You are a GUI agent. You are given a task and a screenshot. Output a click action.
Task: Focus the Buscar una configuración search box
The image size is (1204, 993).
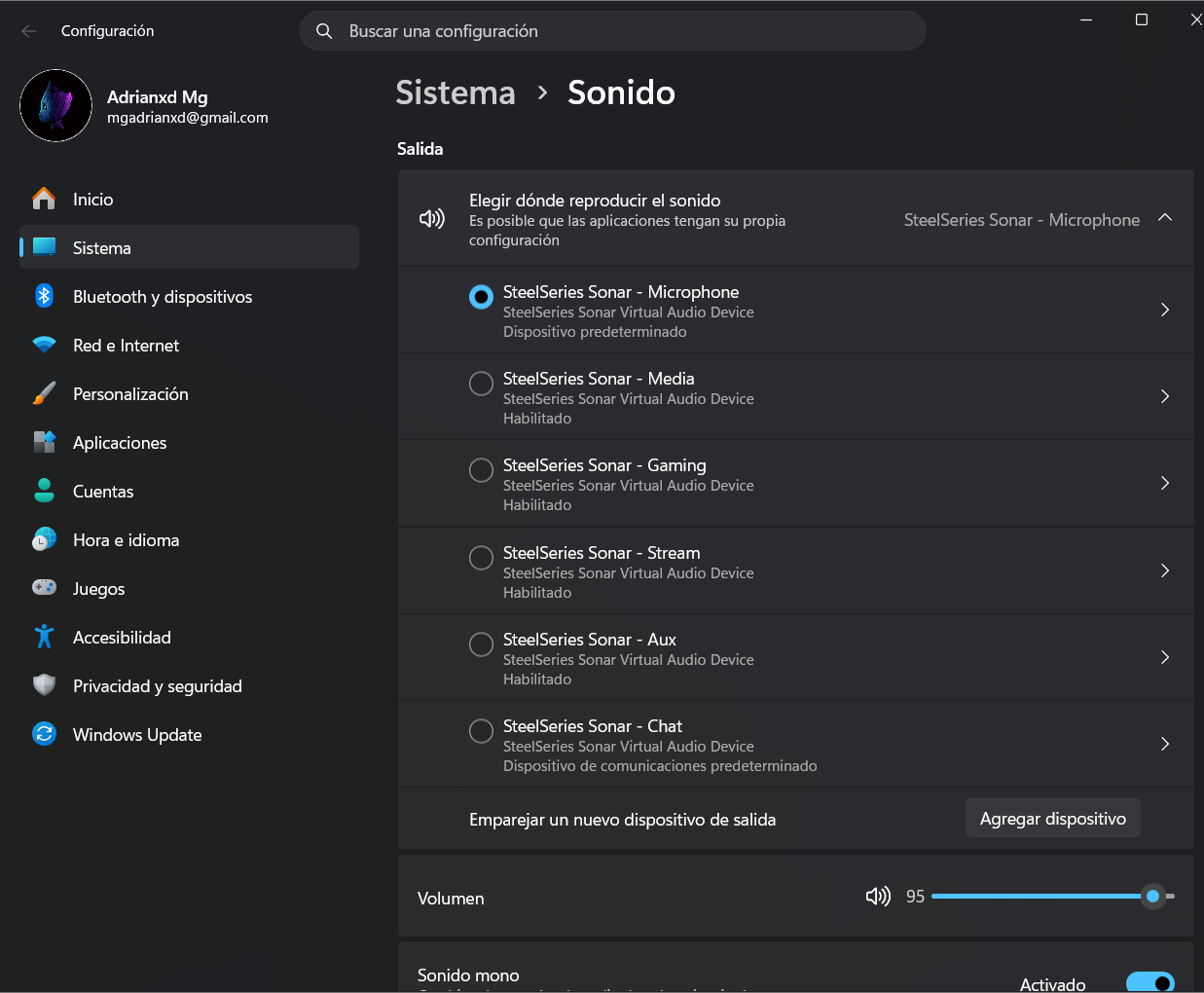point(612,31)
